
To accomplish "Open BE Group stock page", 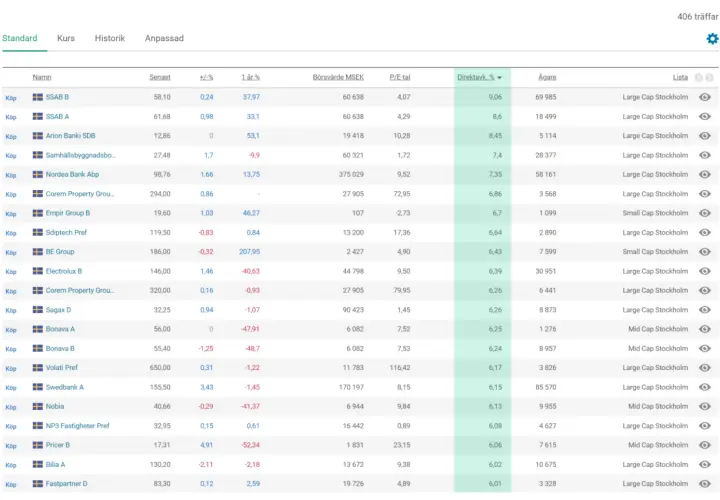I will click(x=60, y=252).
